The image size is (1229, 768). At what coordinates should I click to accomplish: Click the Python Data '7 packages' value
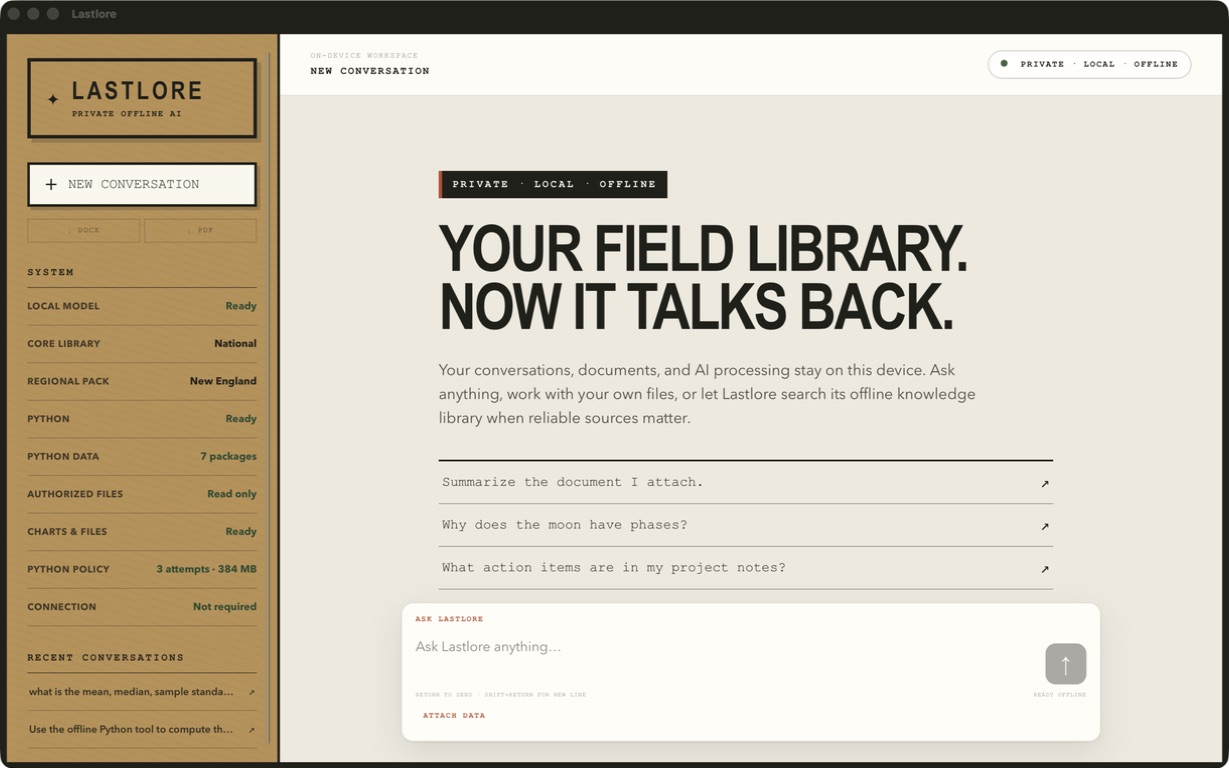[x=228, y=456]
